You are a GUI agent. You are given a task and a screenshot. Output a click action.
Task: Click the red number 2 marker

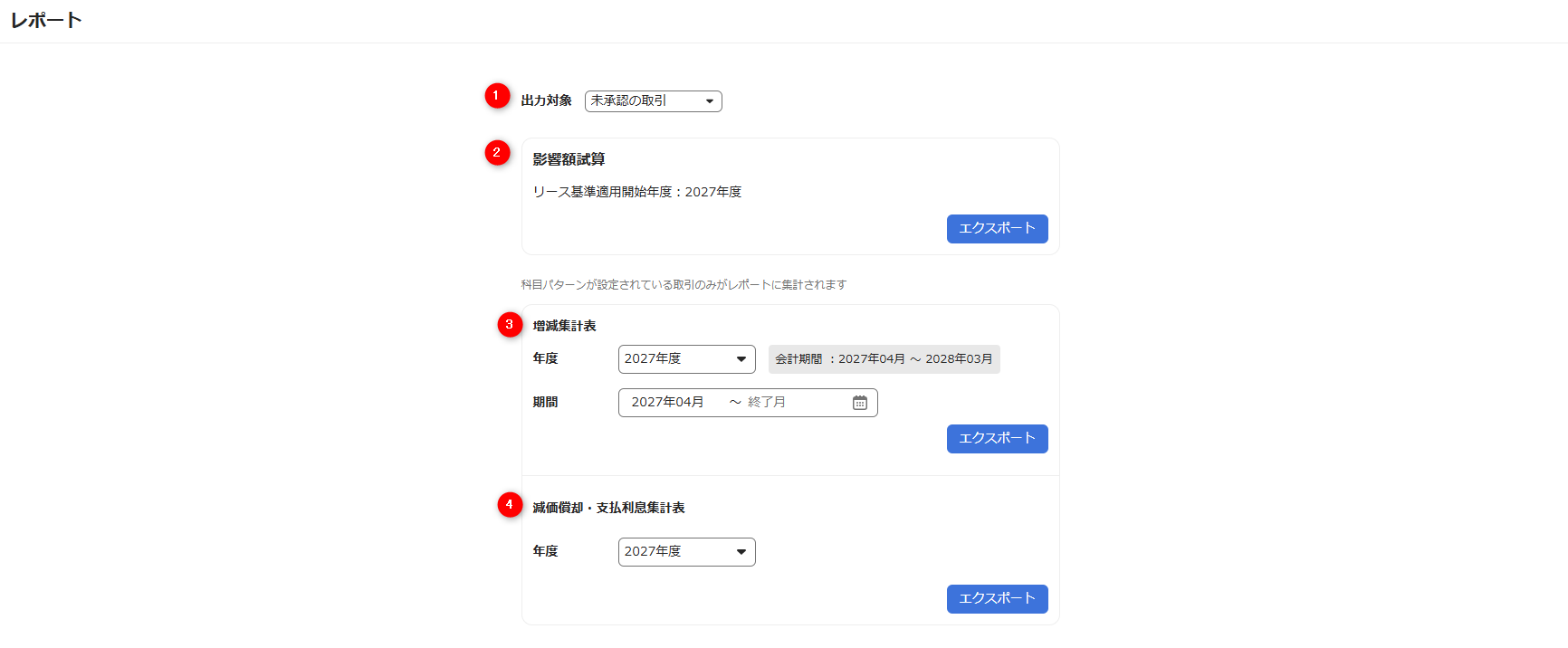click(497, 153)
